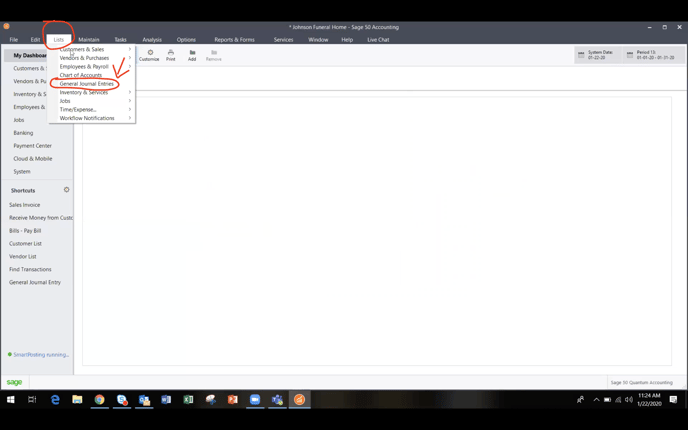Expand Inventory & Services submenu

coord(92,92)
